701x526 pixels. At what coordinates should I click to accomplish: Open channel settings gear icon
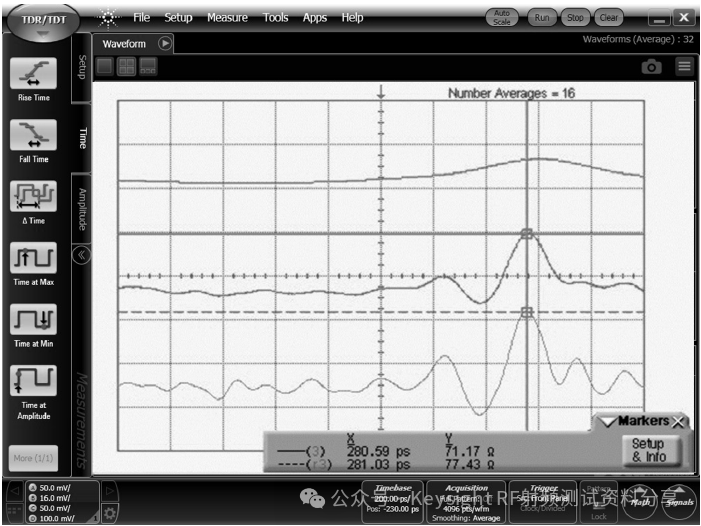[x=110, y=513]
